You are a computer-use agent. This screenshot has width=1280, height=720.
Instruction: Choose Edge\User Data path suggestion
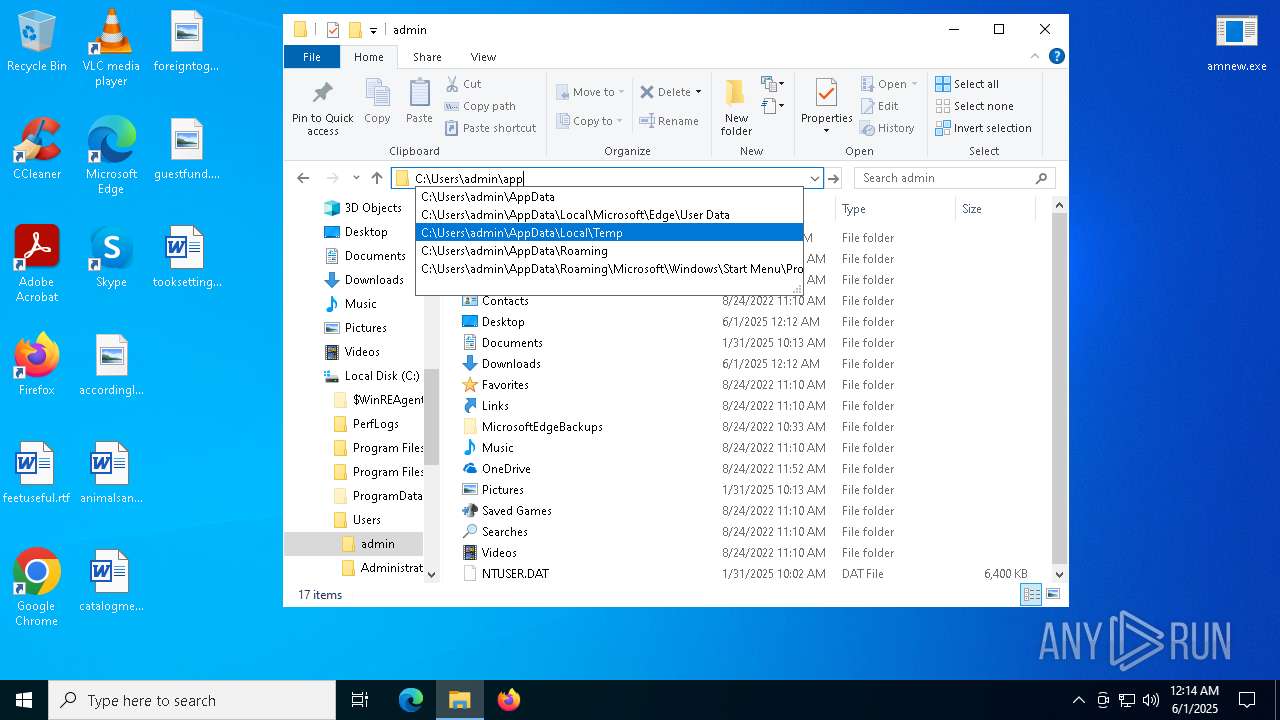[609, 215]
